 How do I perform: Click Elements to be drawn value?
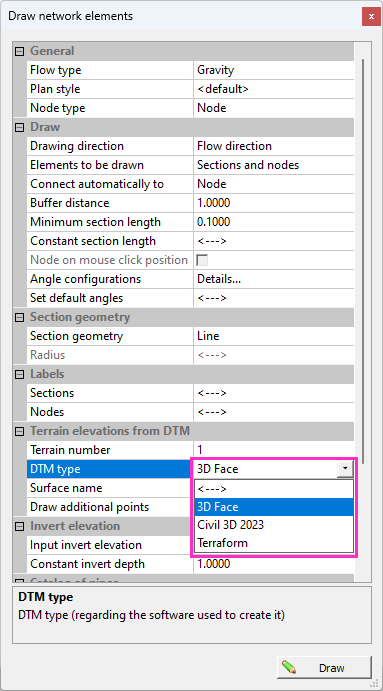click(x=274, y=165)
